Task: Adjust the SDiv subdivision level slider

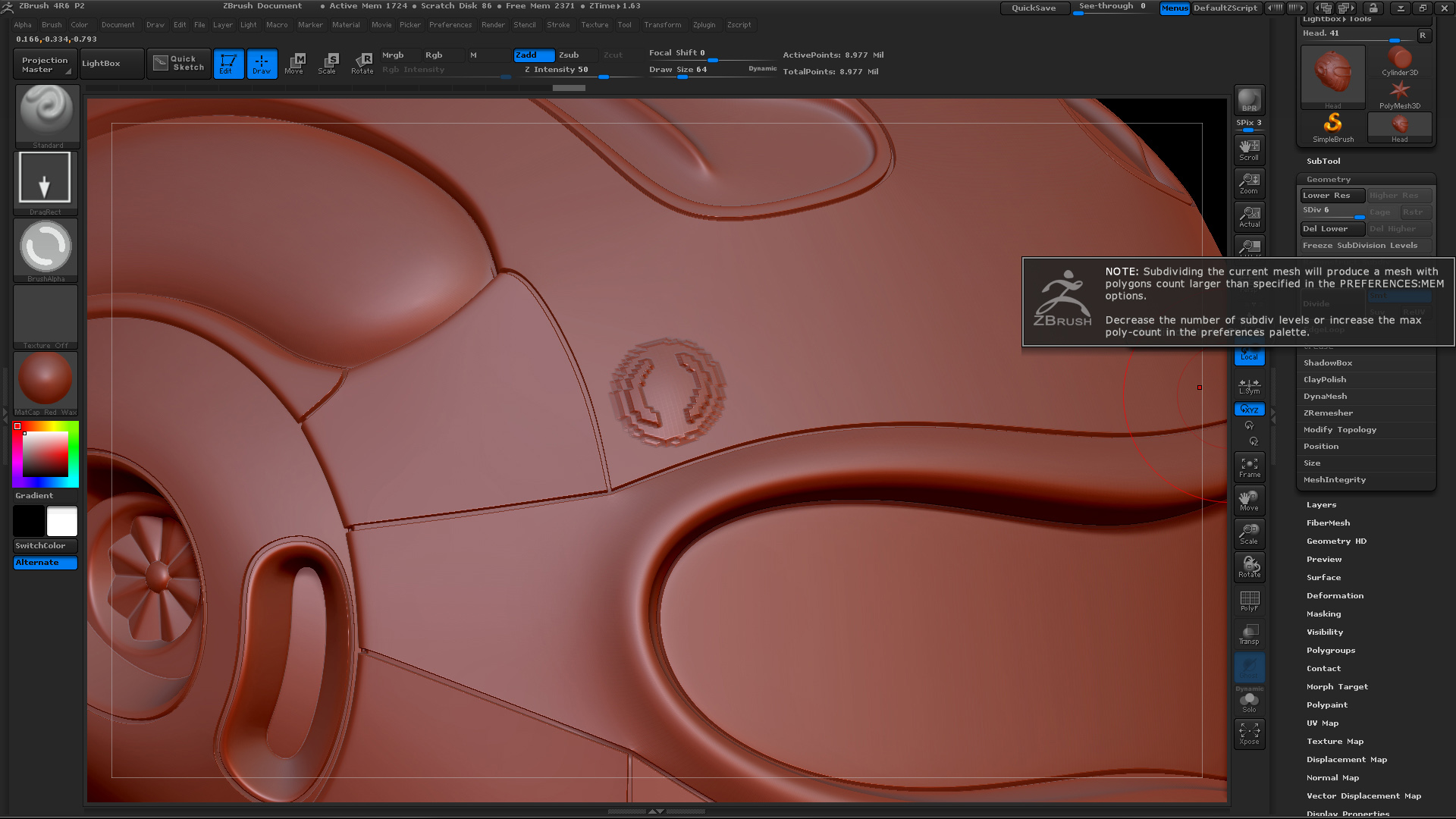Action: point(1332,212)
